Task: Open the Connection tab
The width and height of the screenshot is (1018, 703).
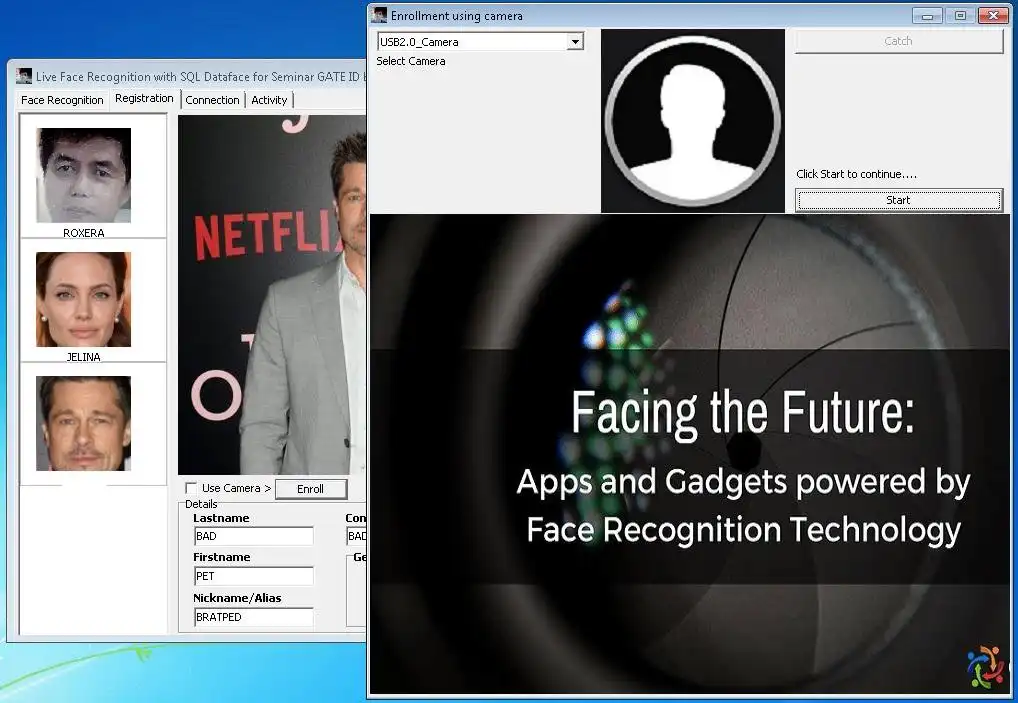Action: coord(212,100)
